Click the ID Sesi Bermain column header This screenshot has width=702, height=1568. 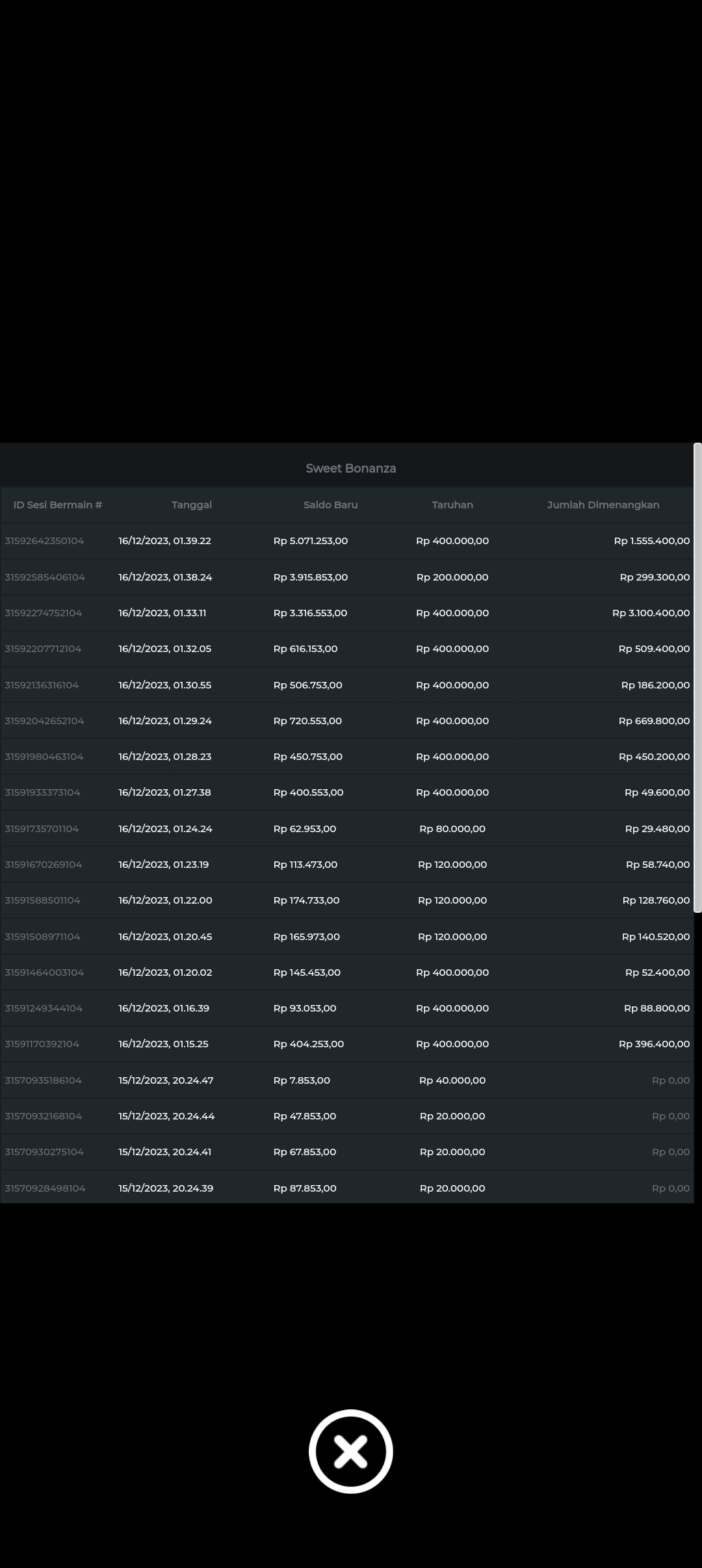(58, 504)
